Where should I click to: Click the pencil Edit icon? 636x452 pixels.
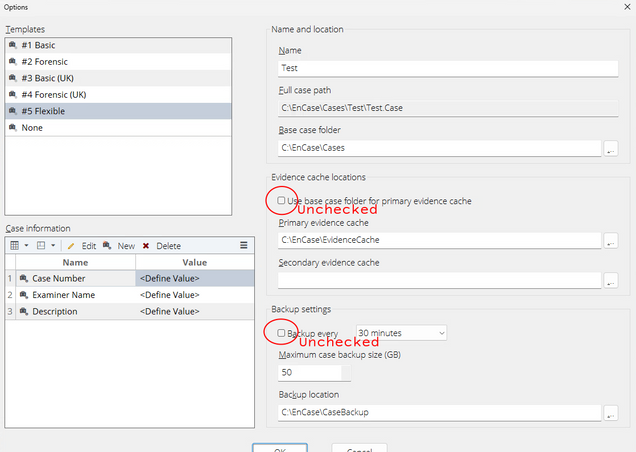click(x=71, y=246)
